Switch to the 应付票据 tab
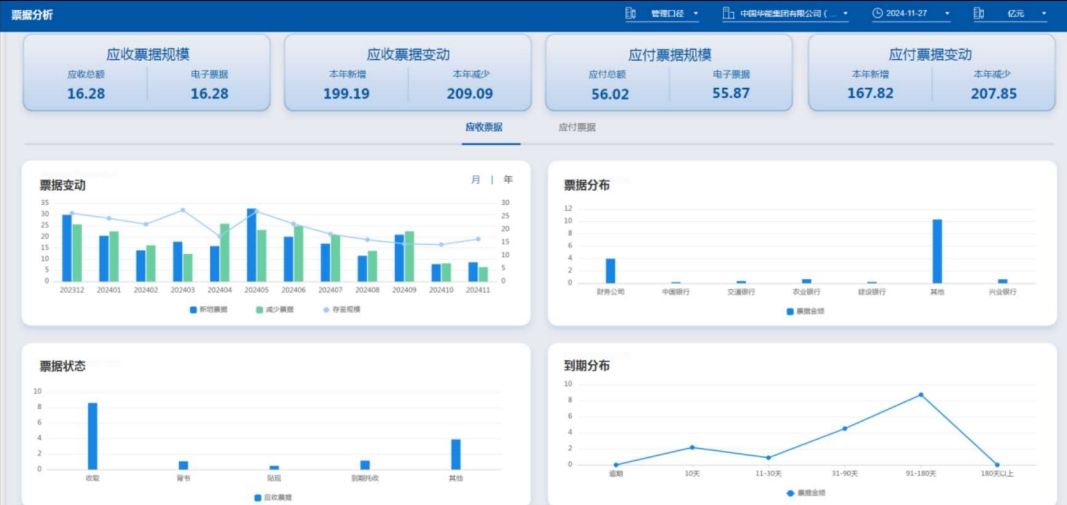This screenshot has width=1067, height=505. click(x=577, y=128)
